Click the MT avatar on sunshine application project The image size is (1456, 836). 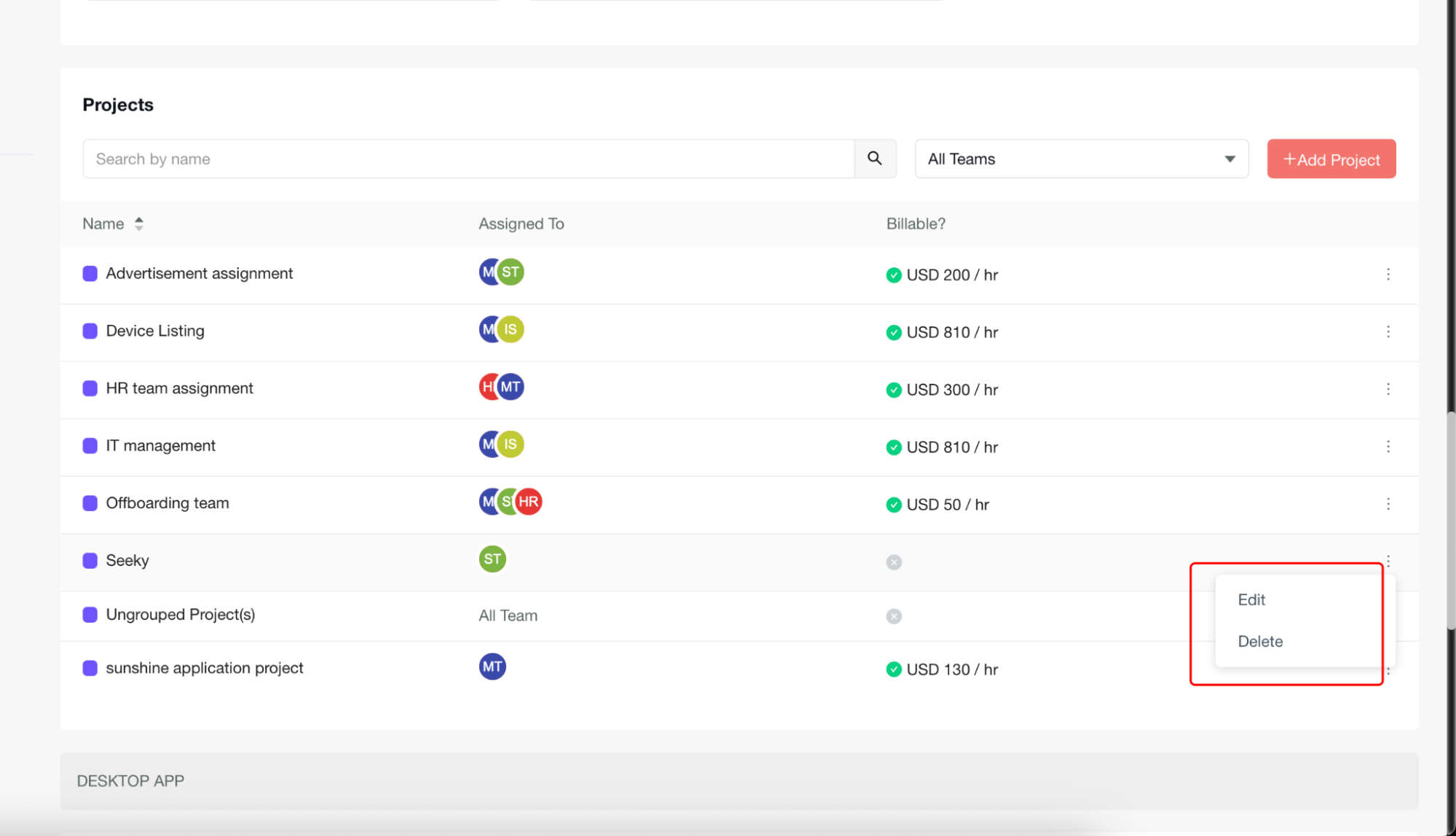(x=492, y=666)
